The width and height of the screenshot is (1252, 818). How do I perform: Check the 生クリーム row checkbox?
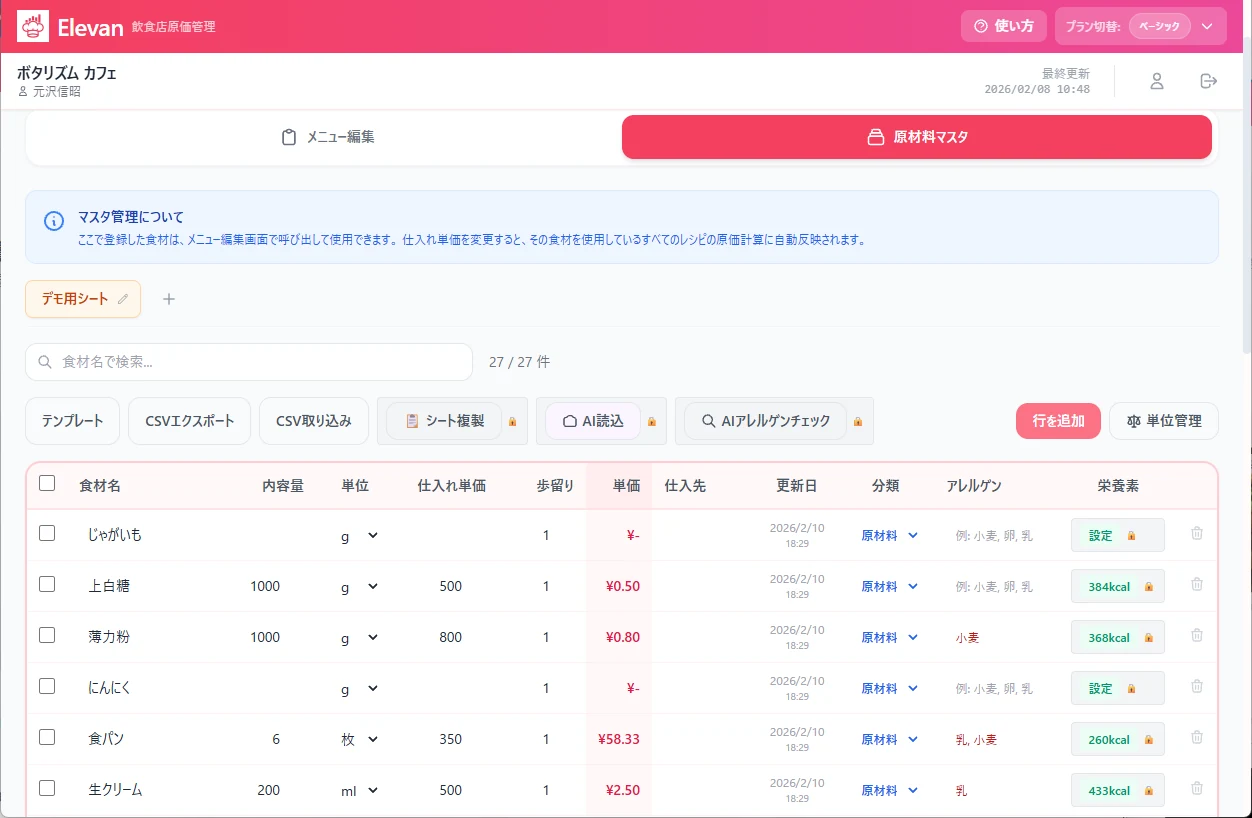[47, 788]
